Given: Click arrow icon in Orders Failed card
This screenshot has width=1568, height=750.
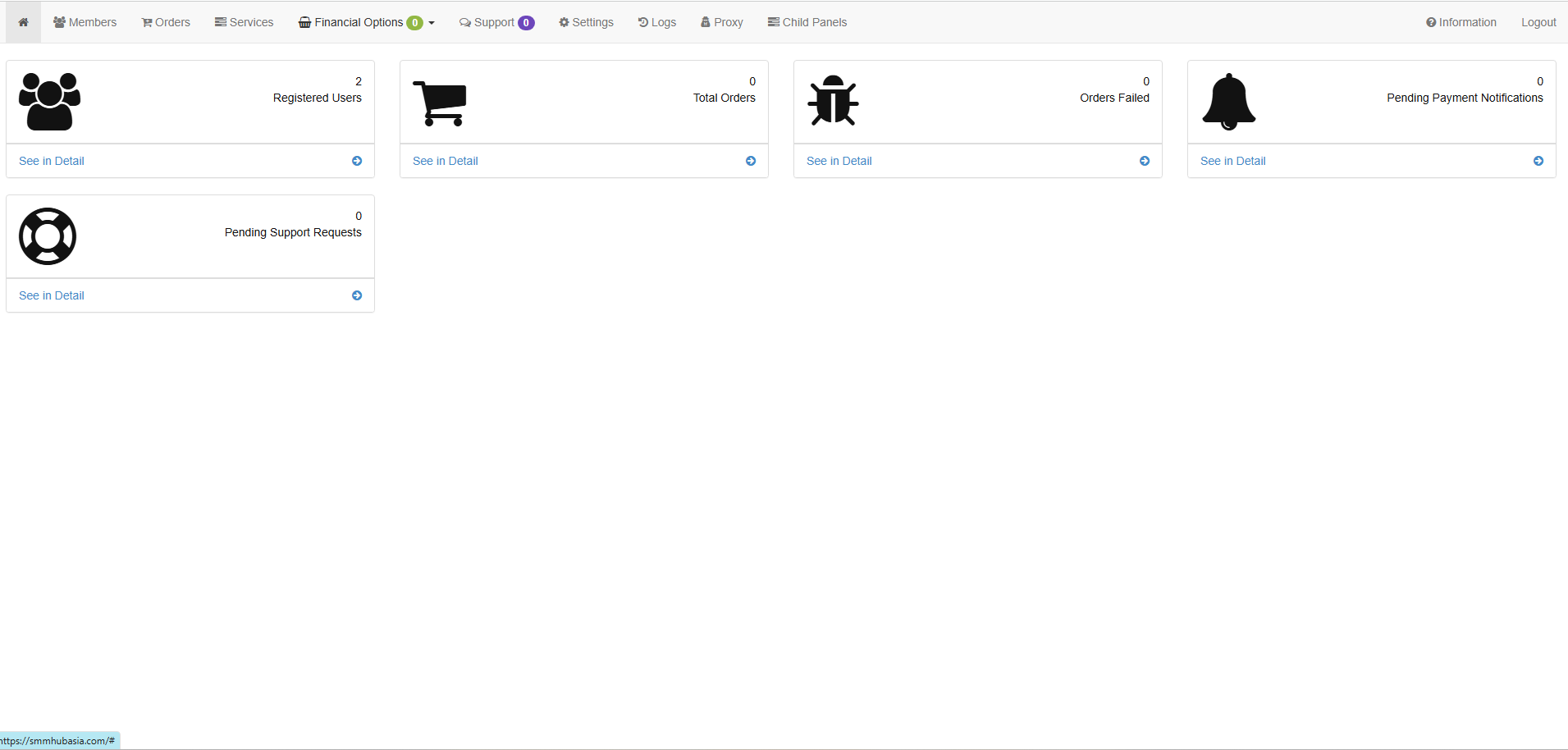Looking at the screenshot, I should [1145, 161].
